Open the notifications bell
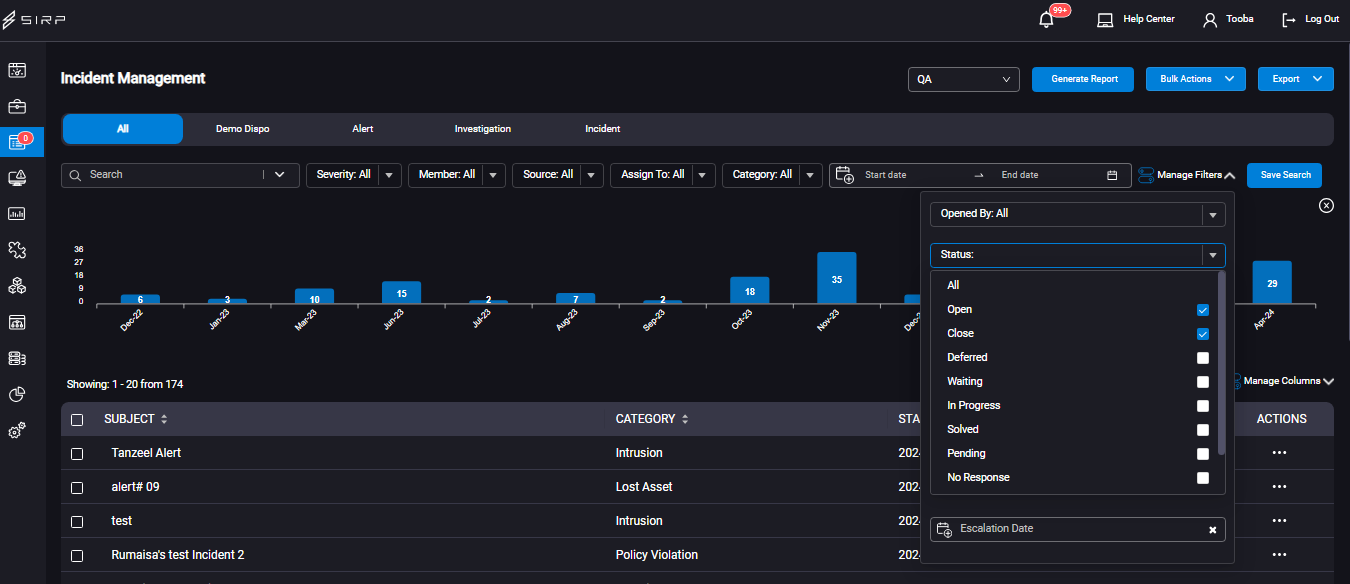This screenshot has height=584, width=1350. tap(1047, 19)
